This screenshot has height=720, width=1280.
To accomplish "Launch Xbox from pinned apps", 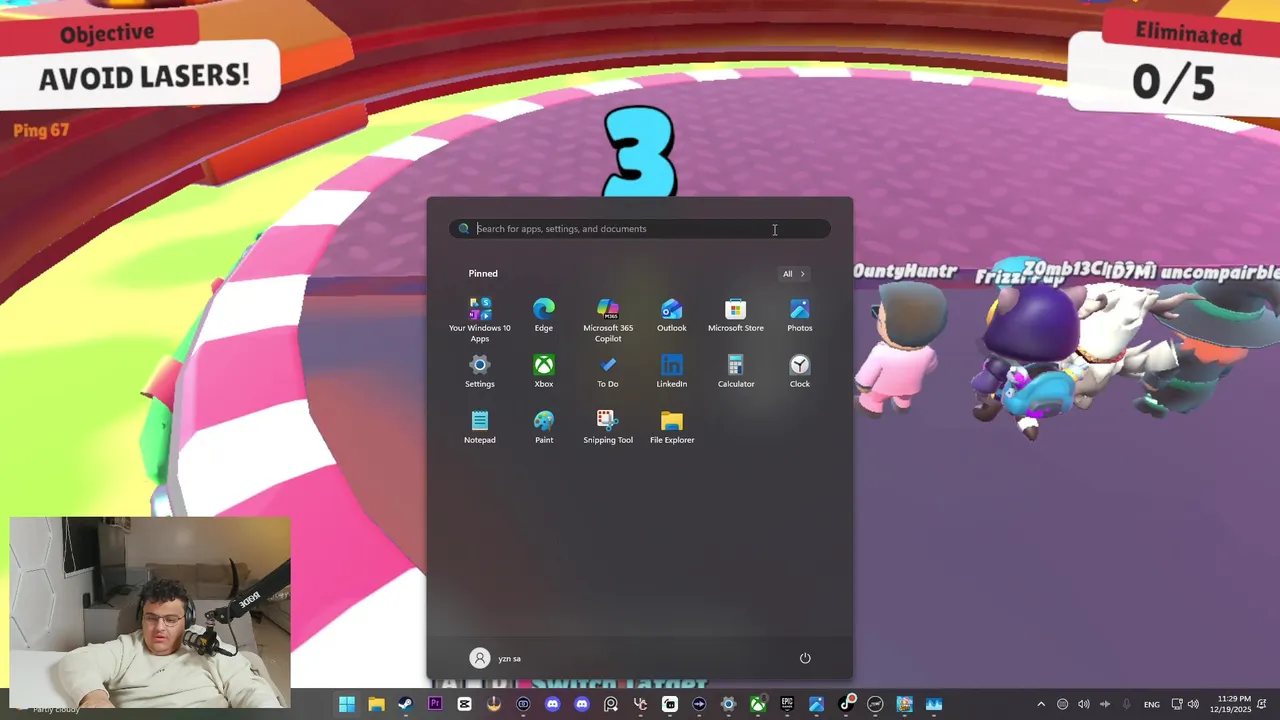I will [x=544, y=371].
